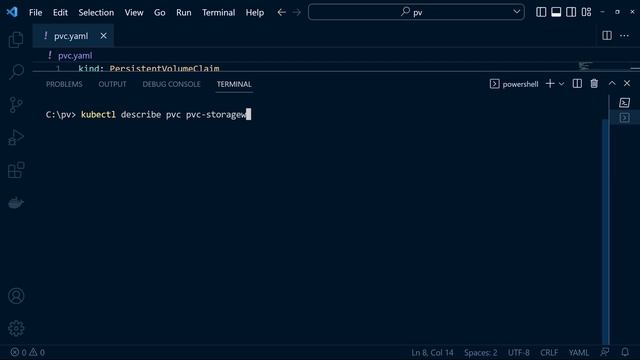
Task: Click Ln 8, Col 14 in status bar
Action: [432, 353]
